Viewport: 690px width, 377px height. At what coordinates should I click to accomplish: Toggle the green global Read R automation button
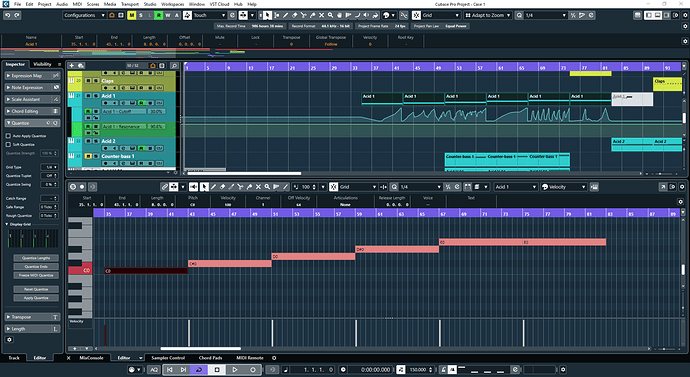coord(158,15)
